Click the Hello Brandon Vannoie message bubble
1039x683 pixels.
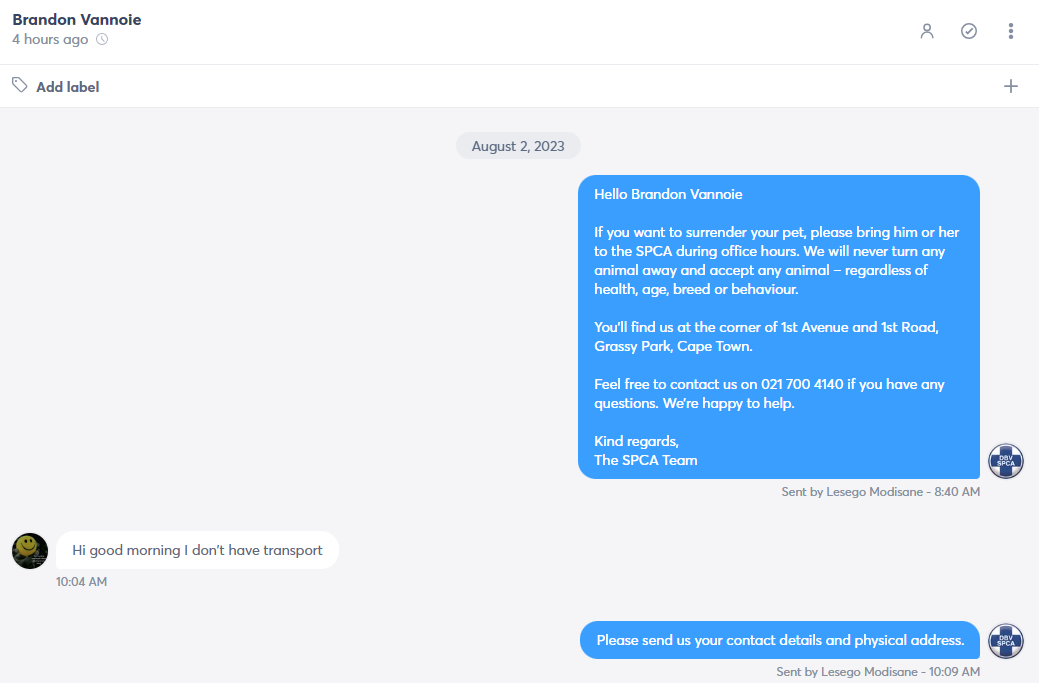click(x=779, y=327)
